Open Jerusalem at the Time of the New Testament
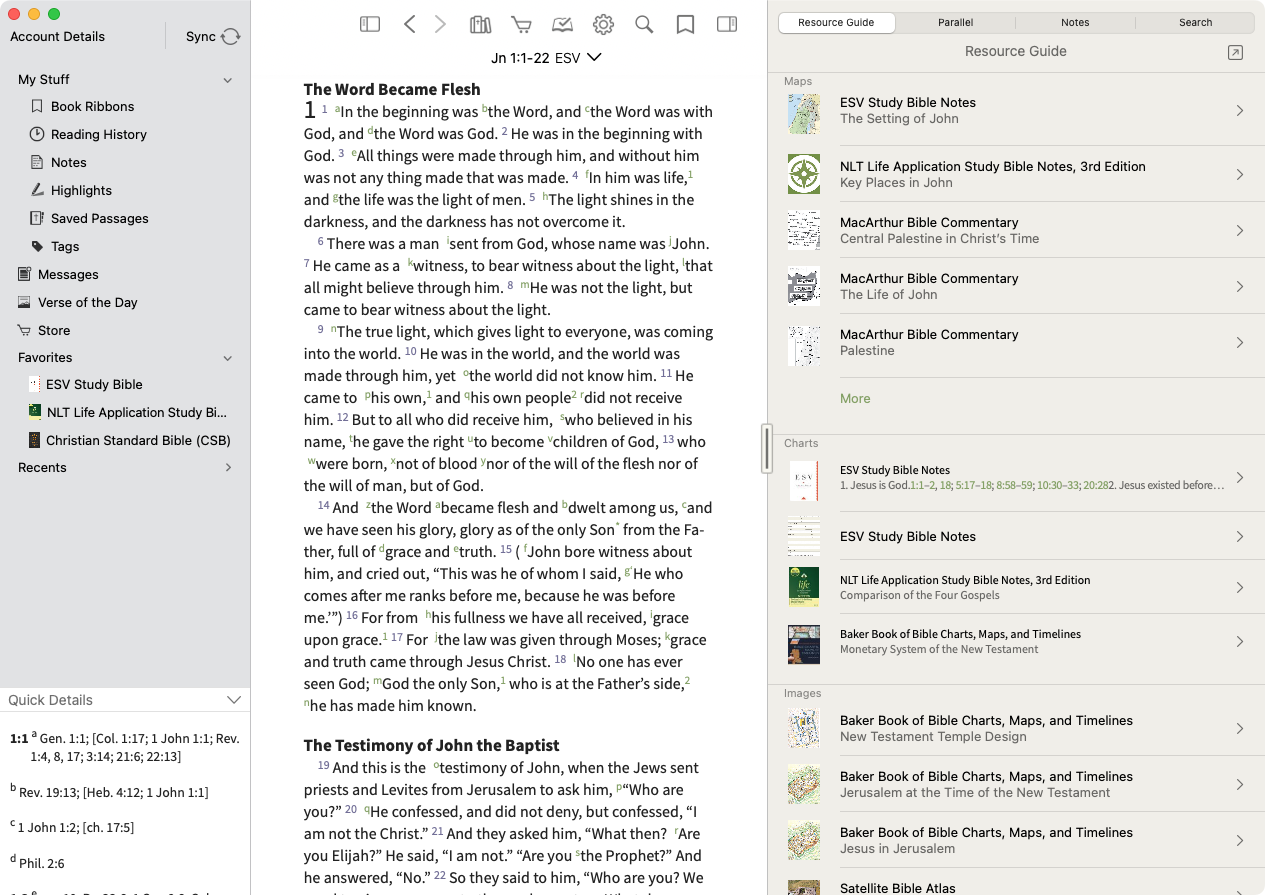Screen dimensions: 1265x895 click(x=1016, y=784)
